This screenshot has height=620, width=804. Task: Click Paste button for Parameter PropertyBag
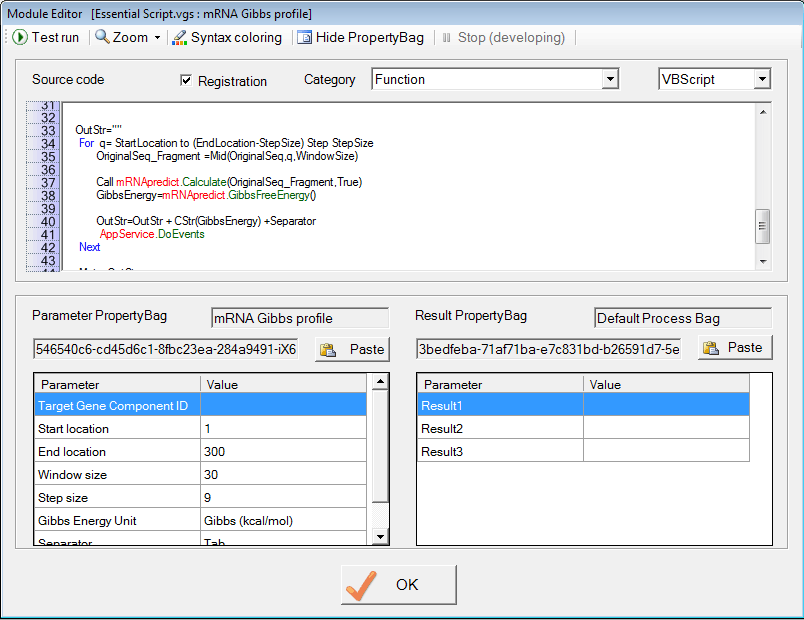point(352,350)
